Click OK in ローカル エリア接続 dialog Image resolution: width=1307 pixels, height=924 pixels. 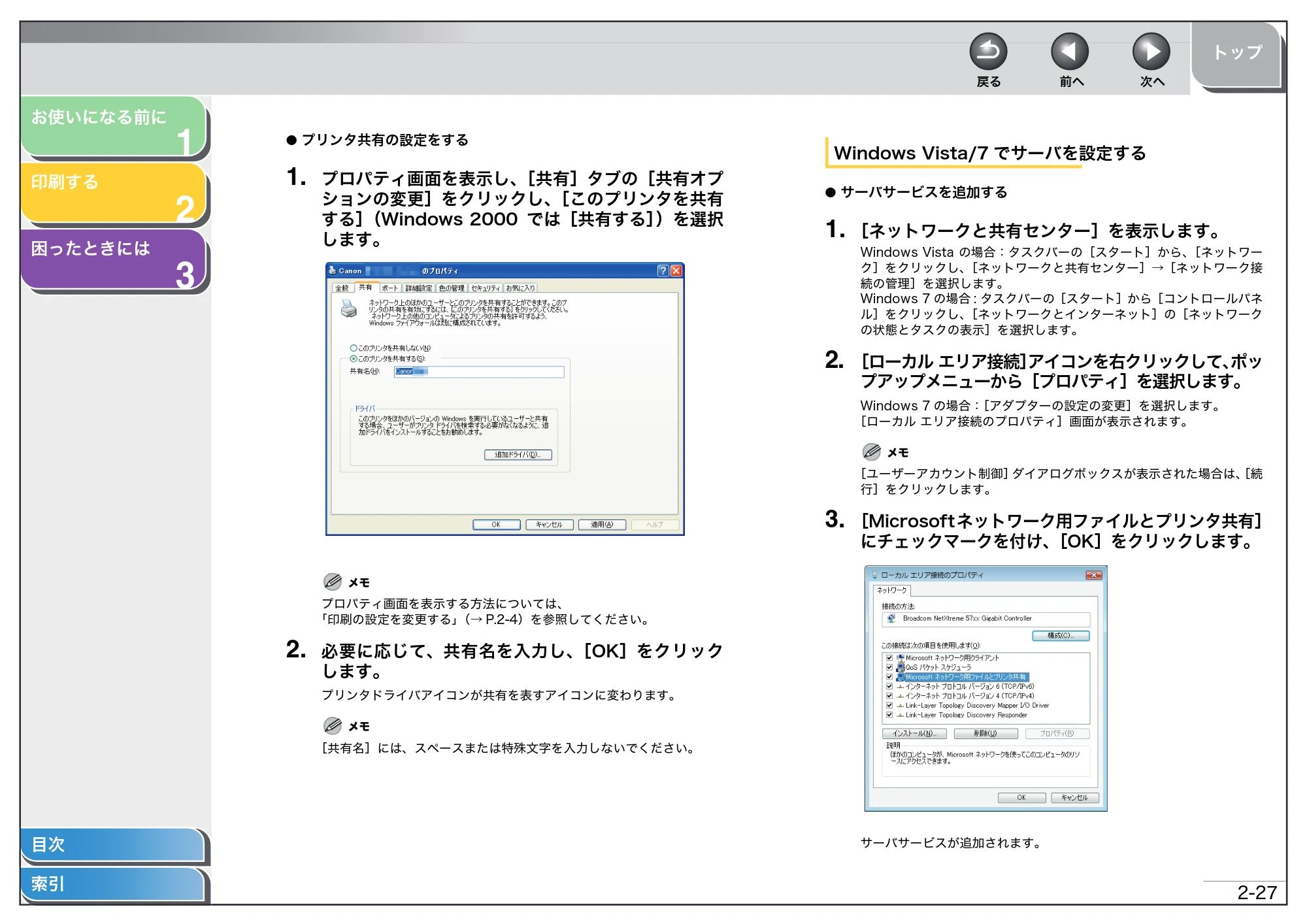[1021, 798]
